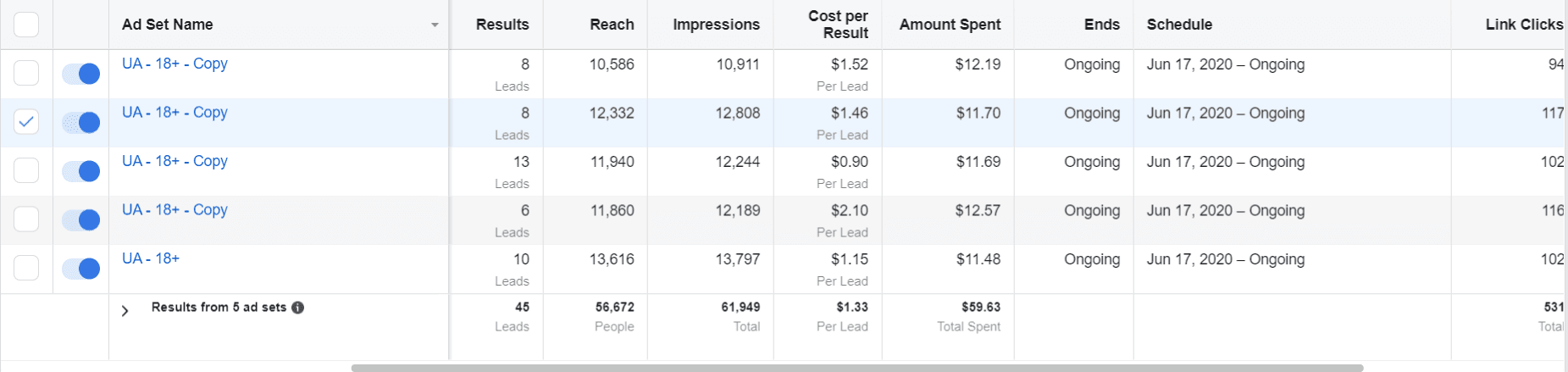Tick the select-all checkbox in the header row
The height and width of the screenshot is (372, 1568).
pos(26,25)
